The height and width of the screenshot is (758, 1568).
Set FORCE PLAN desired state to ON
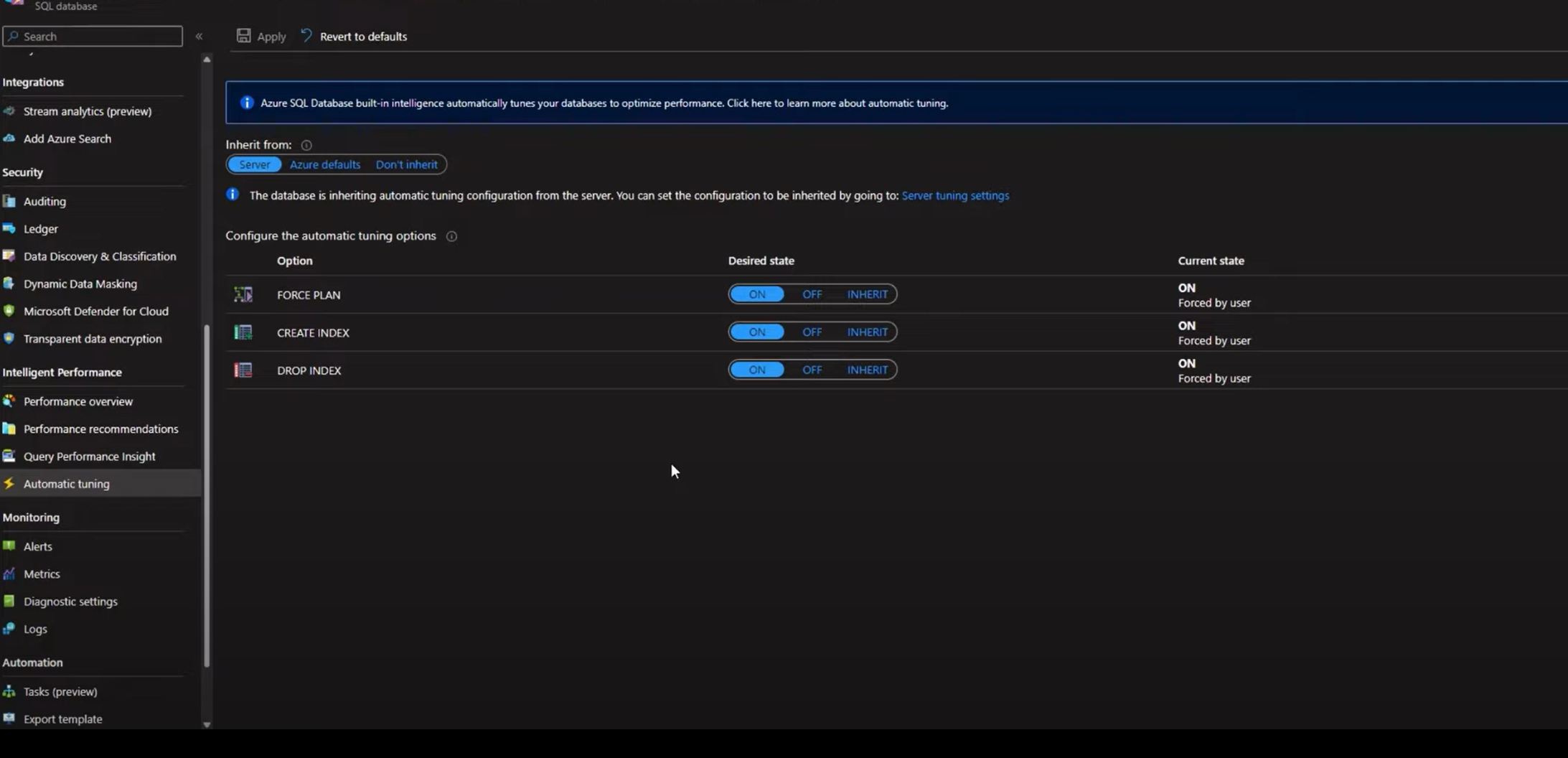click(x=757, y=294)
